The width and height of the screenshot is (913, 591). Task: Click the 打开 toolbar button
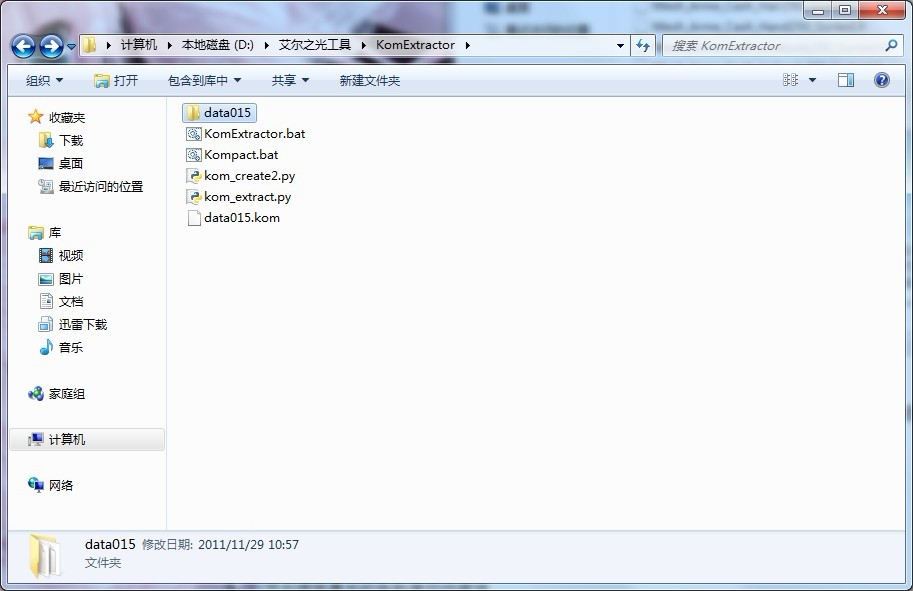pyautogui.click(x=116, y=80)
